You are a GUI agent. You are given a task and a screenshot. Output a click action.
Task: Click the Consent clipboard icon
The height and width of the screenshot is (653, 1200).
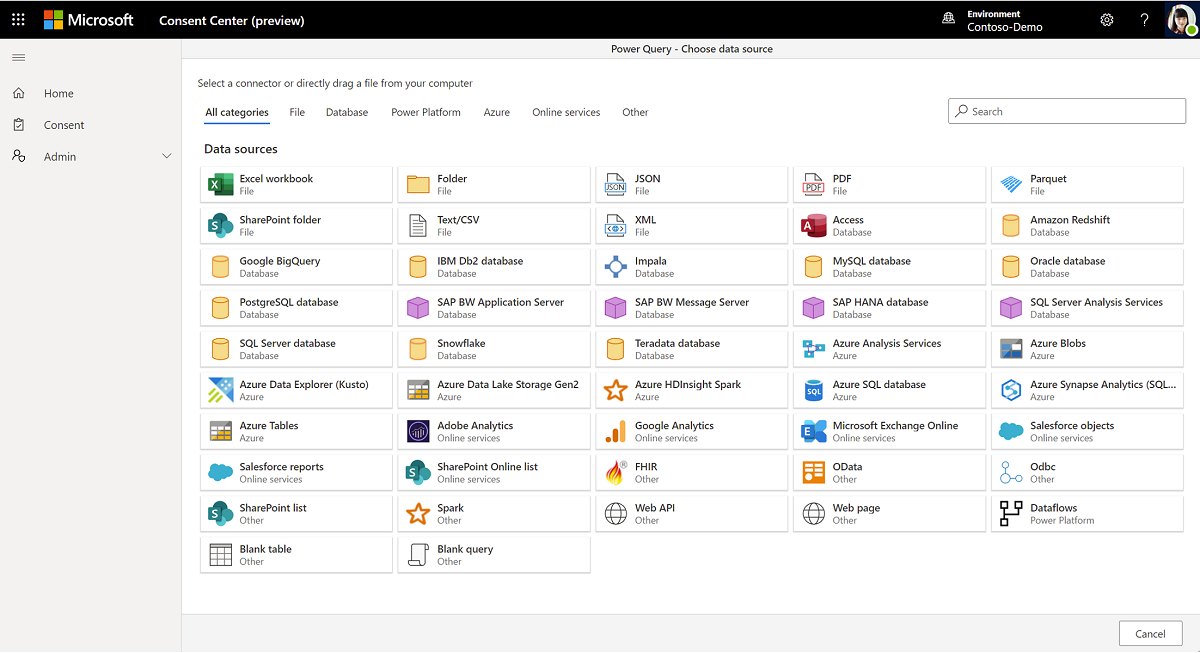(x=19, y=125)
